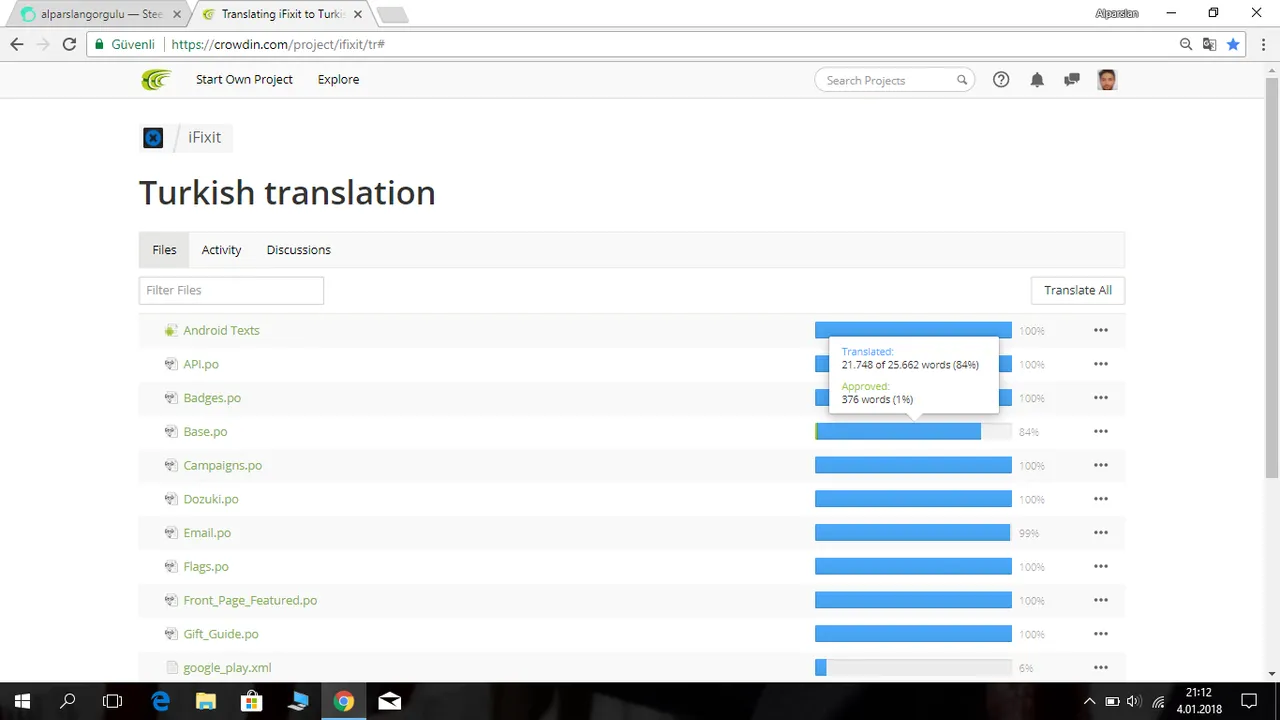Open the Dozuki.po file link

pos(211,499)
